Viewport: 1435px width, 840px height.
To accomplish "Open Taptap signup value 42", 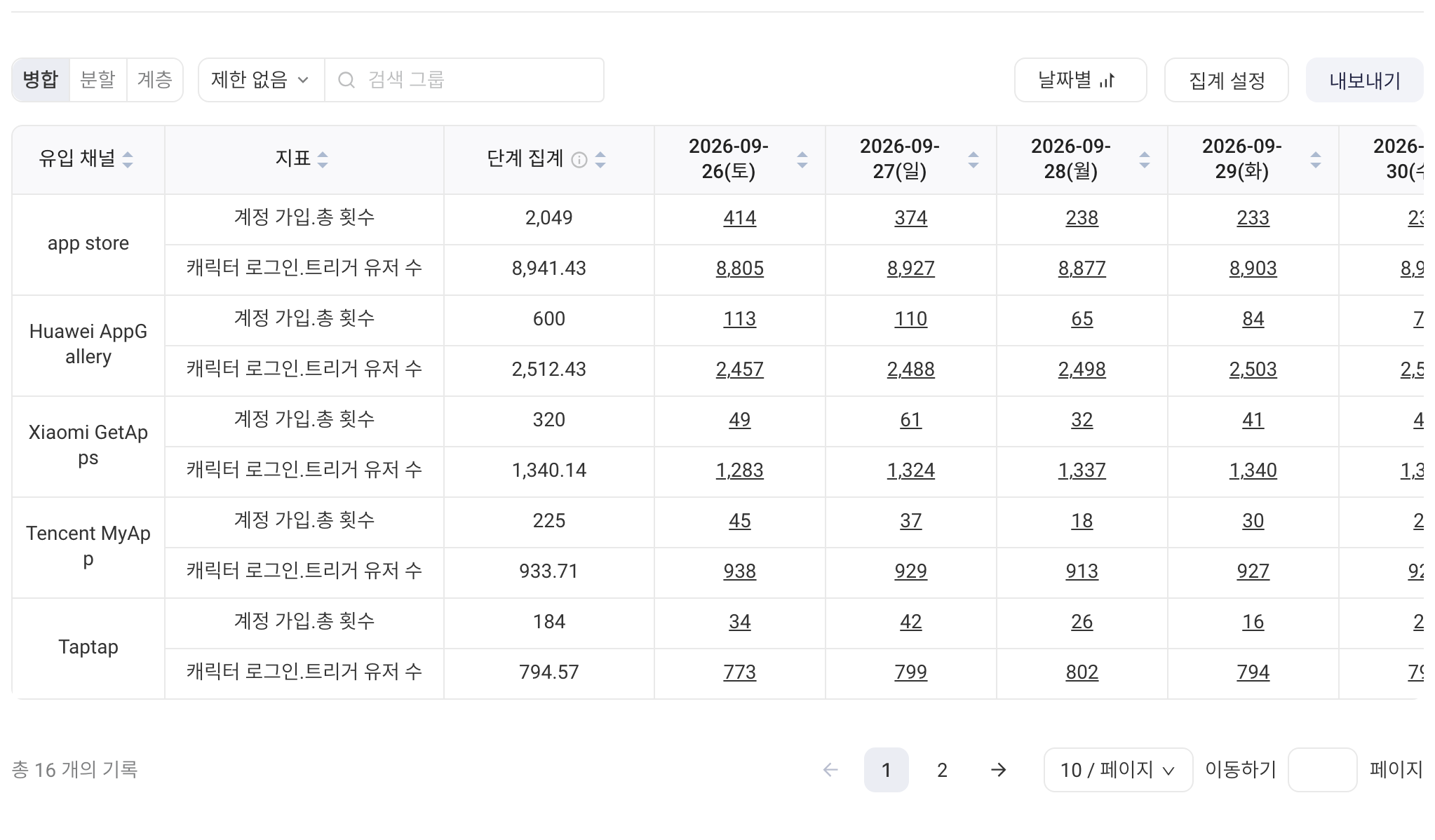I will coord(910,622).
